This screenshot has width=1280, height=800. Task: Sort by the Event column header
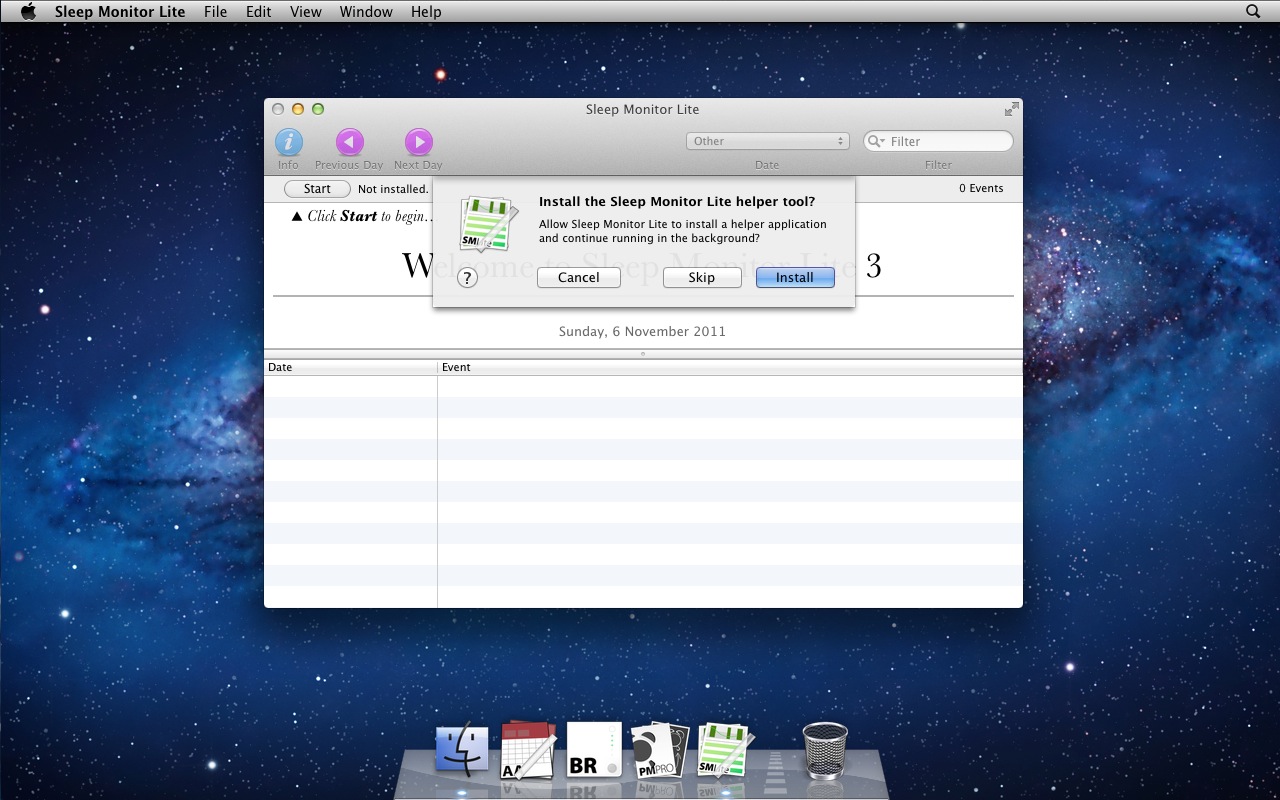730,367
